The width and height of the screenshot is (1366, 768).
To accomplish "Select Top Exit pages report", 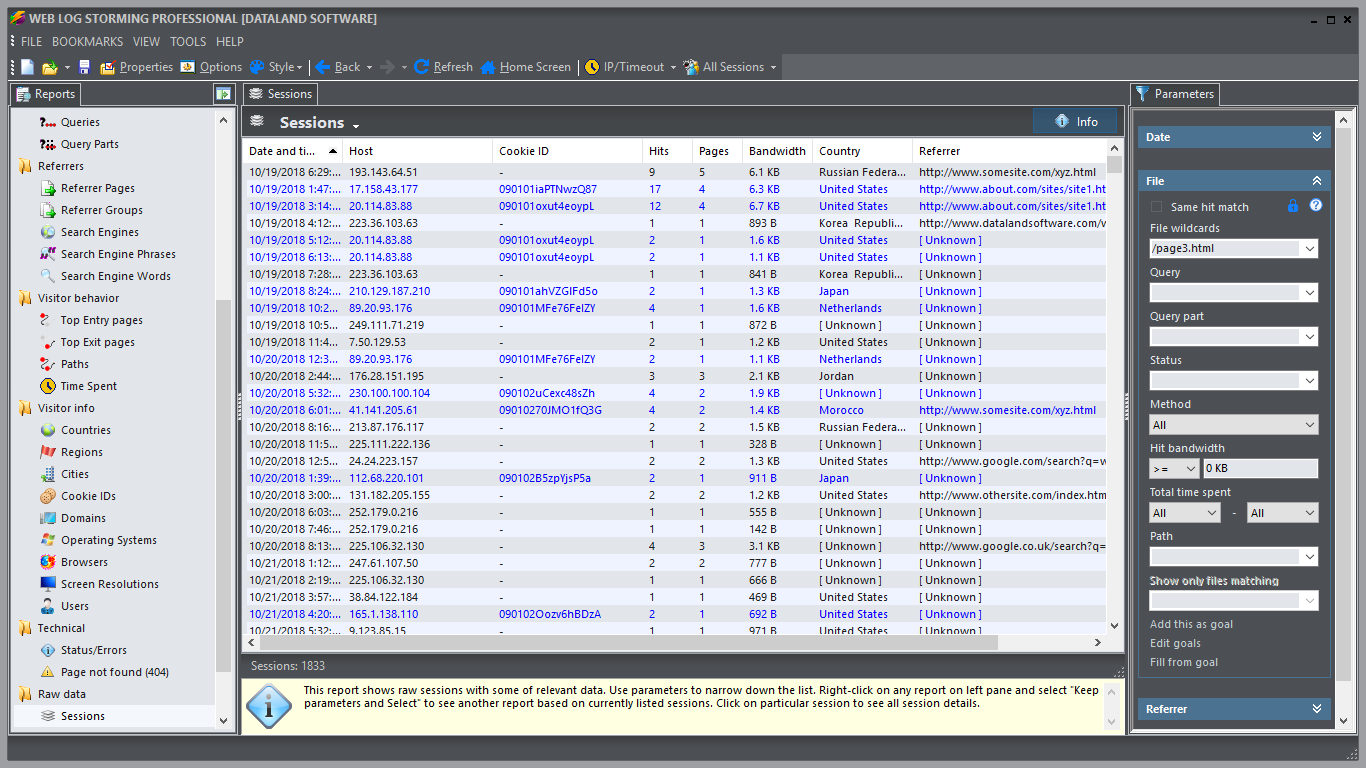I will pyautogui.click(x=97, y=342).
